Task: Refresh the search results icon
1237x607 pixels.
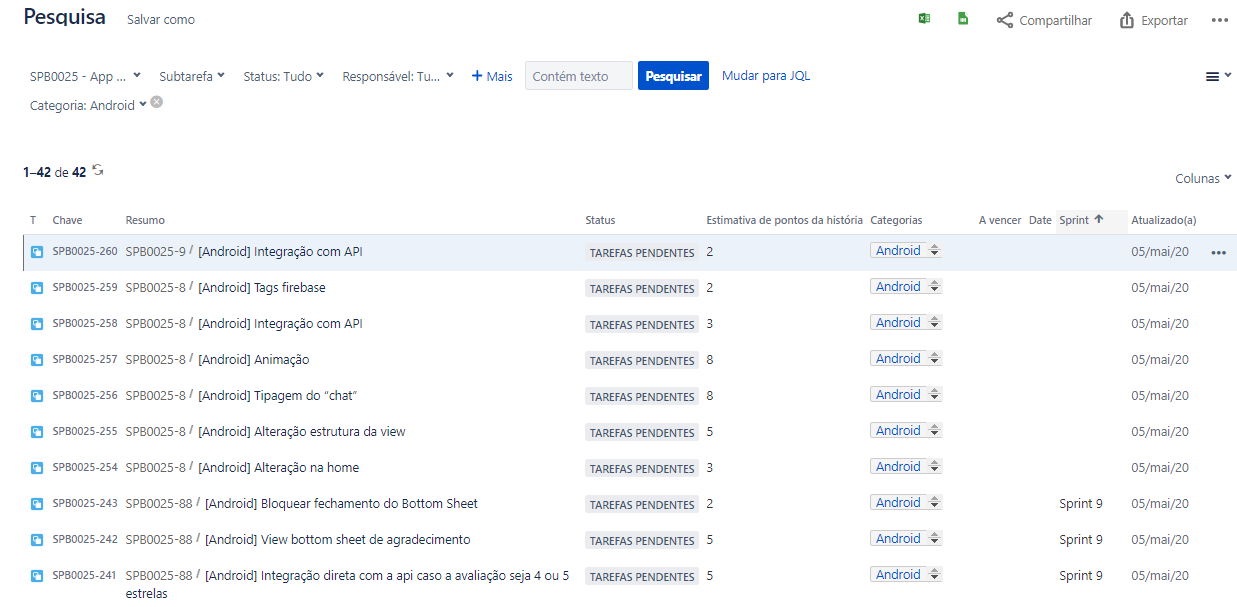Action: tap(98, 171)
